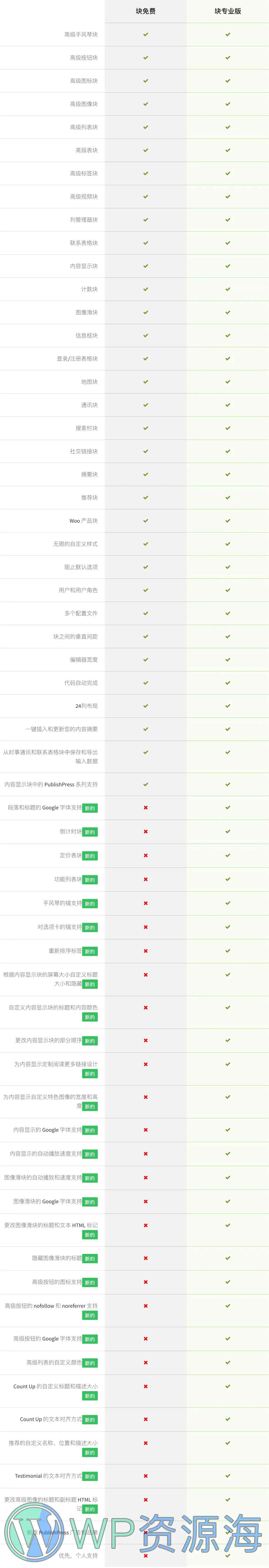Screen dimensions: 269x1568
Task: Select Count Up 的自定义标题和描述大小 label
Action: click(x=55, y=1386)
